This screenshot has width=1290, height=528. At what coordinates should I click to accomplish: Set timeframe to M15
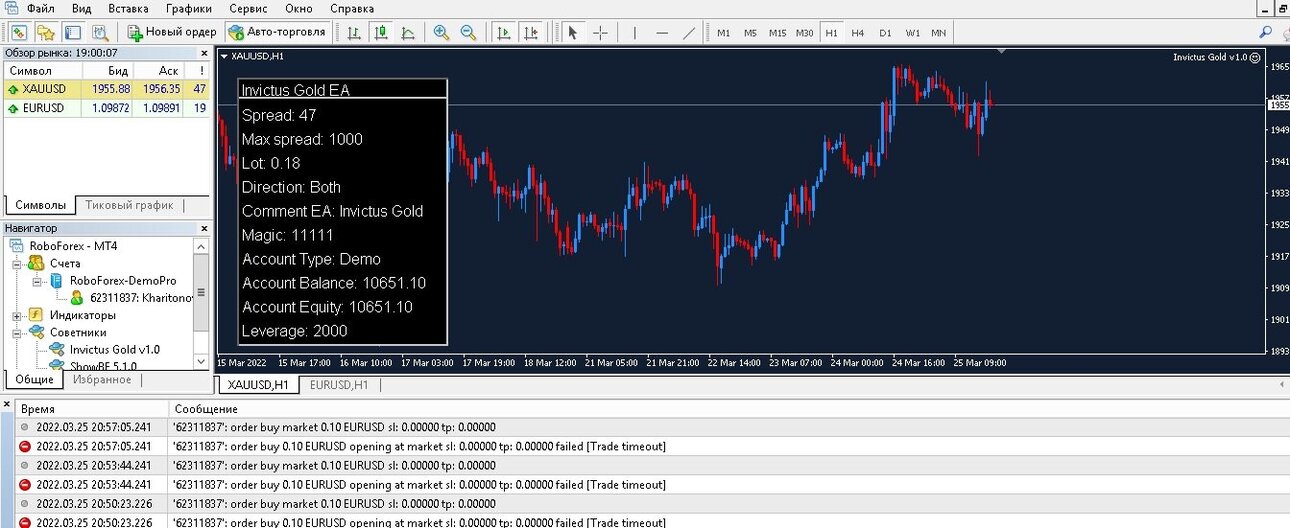777,33
